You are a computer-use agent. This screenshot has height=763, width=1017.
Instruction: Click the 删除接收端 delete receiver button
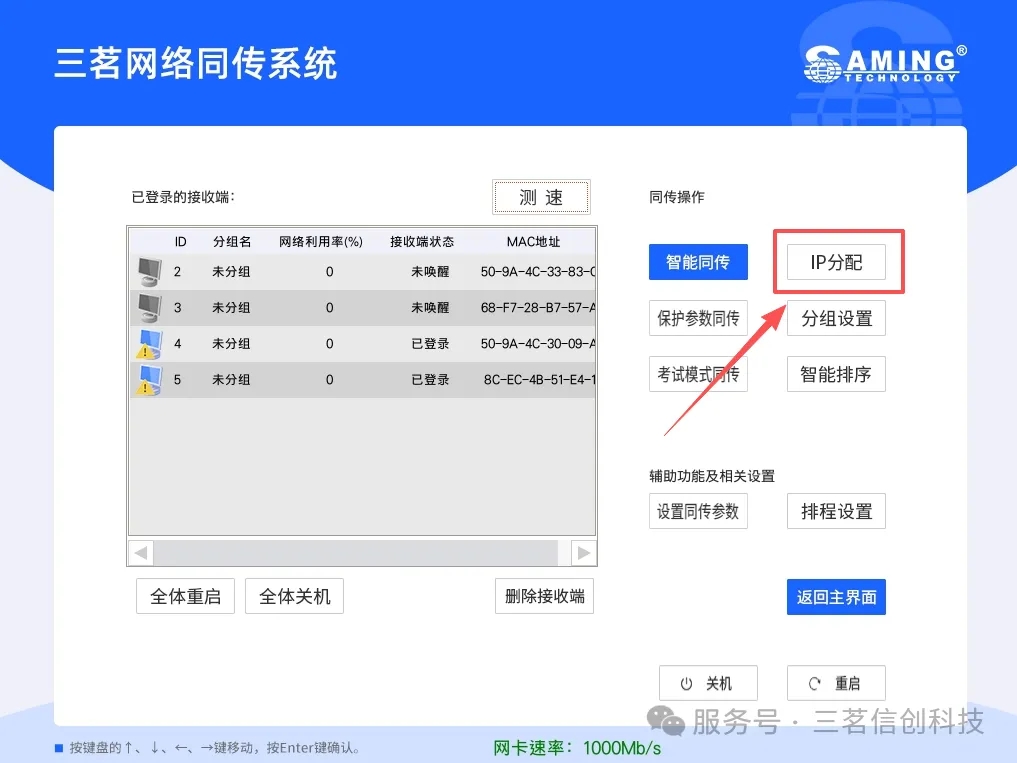[544, 597]
